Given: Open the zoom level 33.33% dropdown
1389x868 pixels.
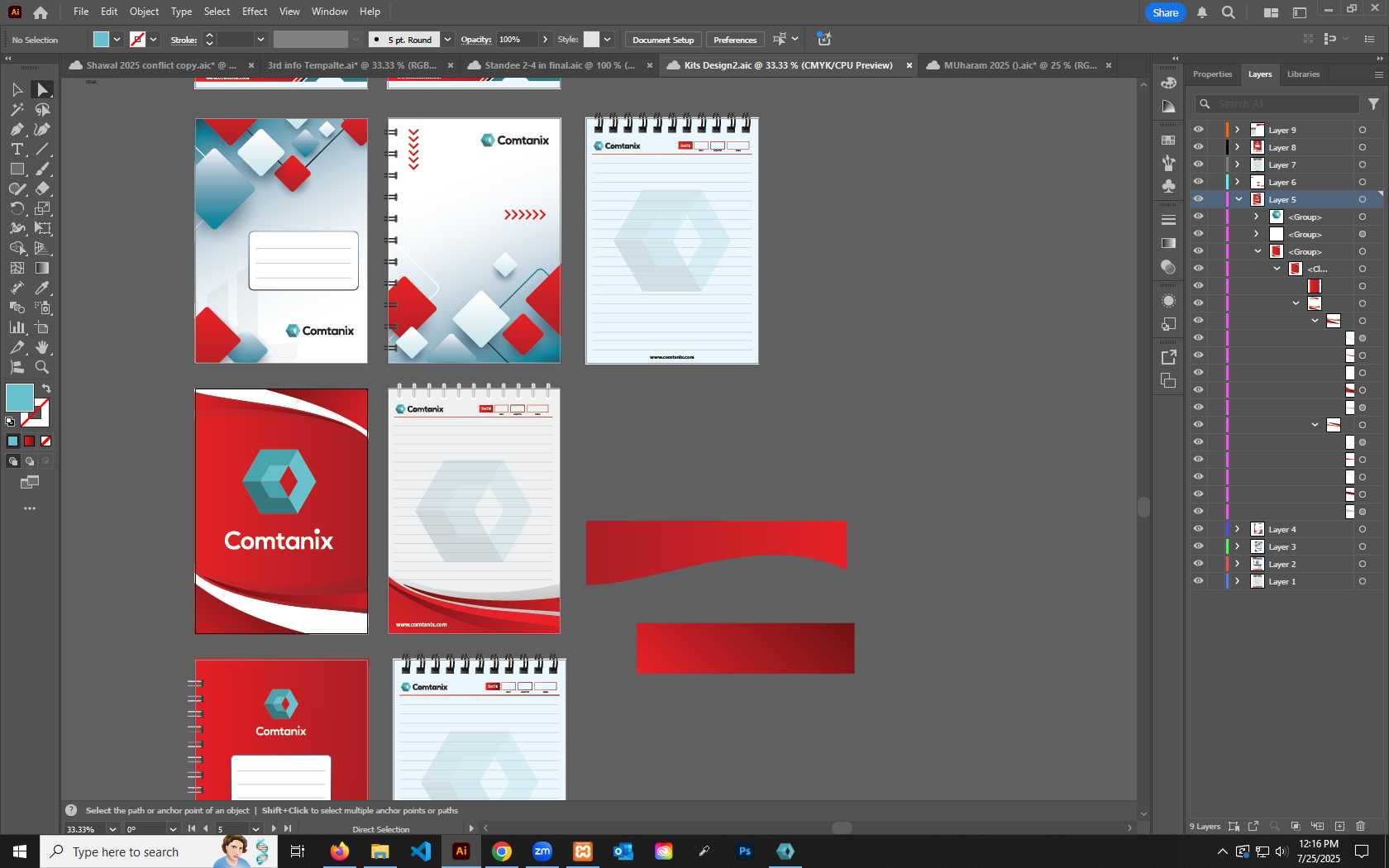Looking at the screenshot, I should [112, 829].
